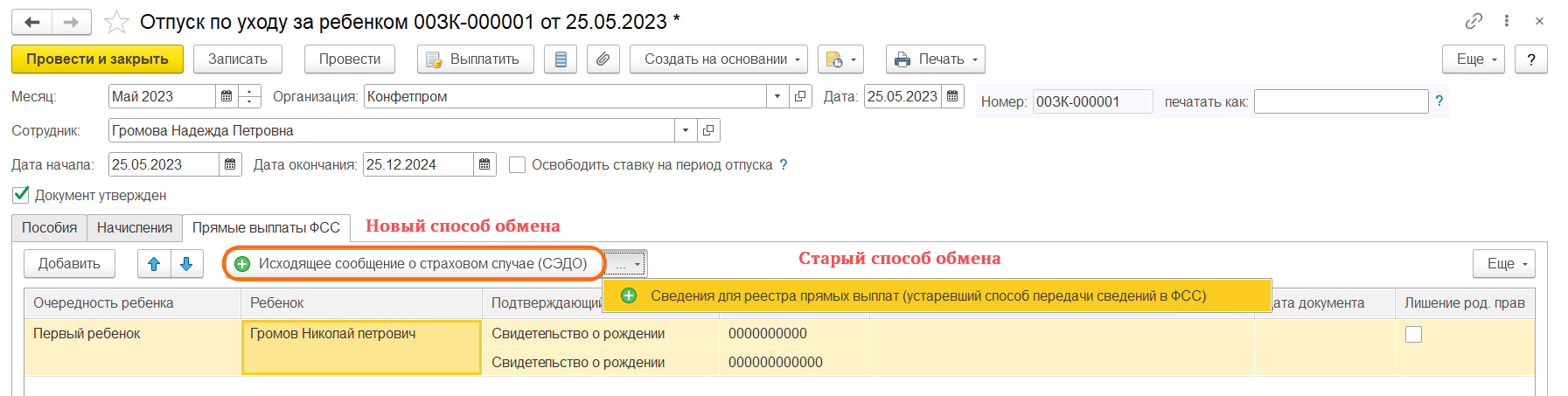This screenshot has height=396, width=1568.
Task: Move row up with blue arrow
Action: pos(154,264)
